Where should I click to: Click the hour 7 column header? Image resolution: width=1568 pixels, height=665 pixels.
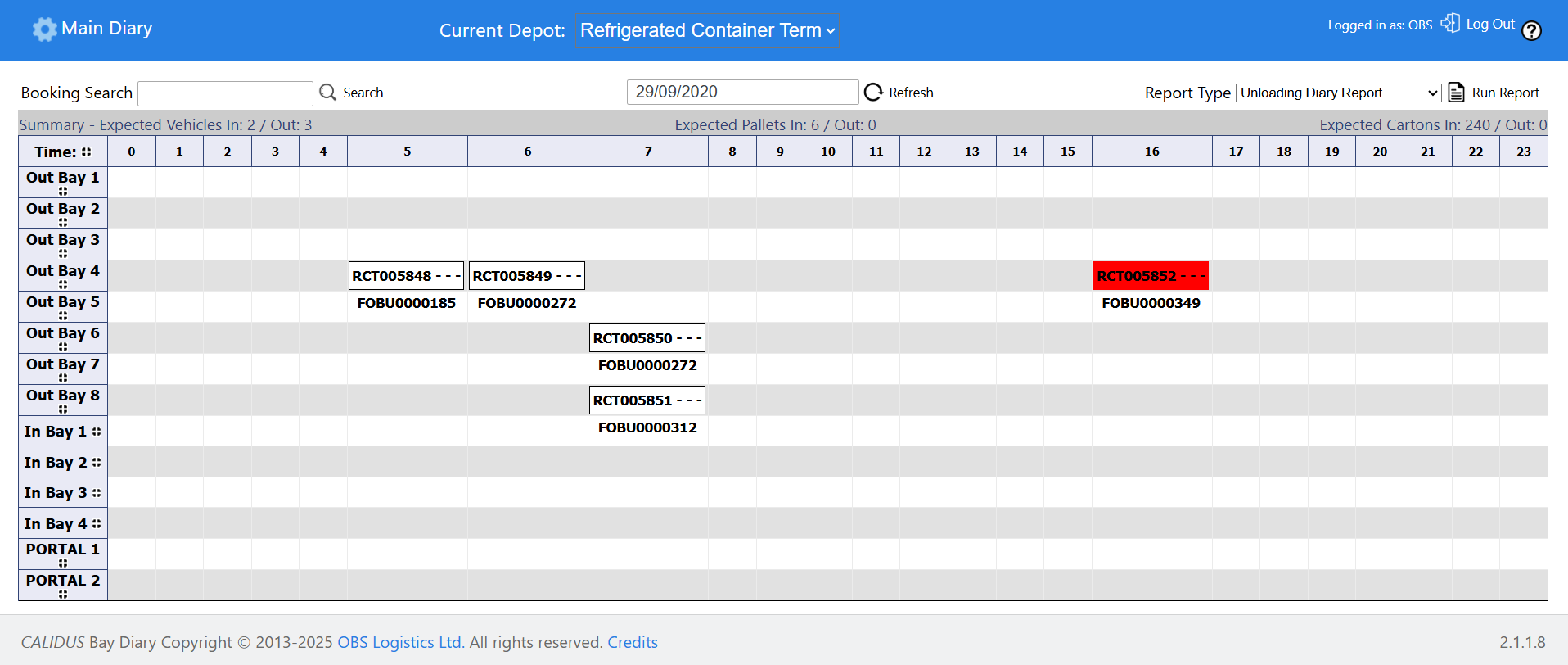(648, 152)
